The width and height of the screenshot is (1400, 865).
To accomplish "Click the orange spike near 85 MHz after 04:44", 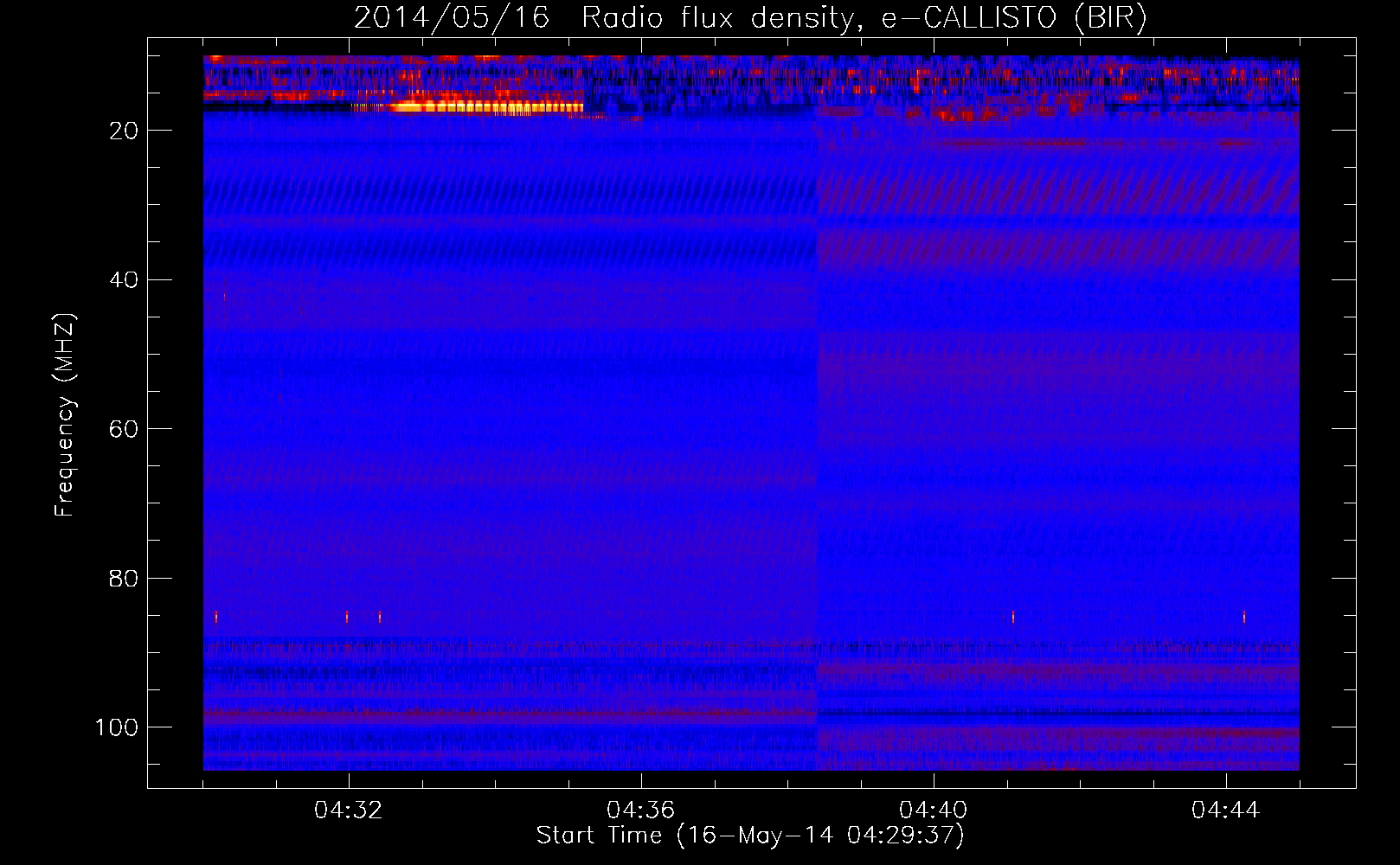I will 1244,617.
